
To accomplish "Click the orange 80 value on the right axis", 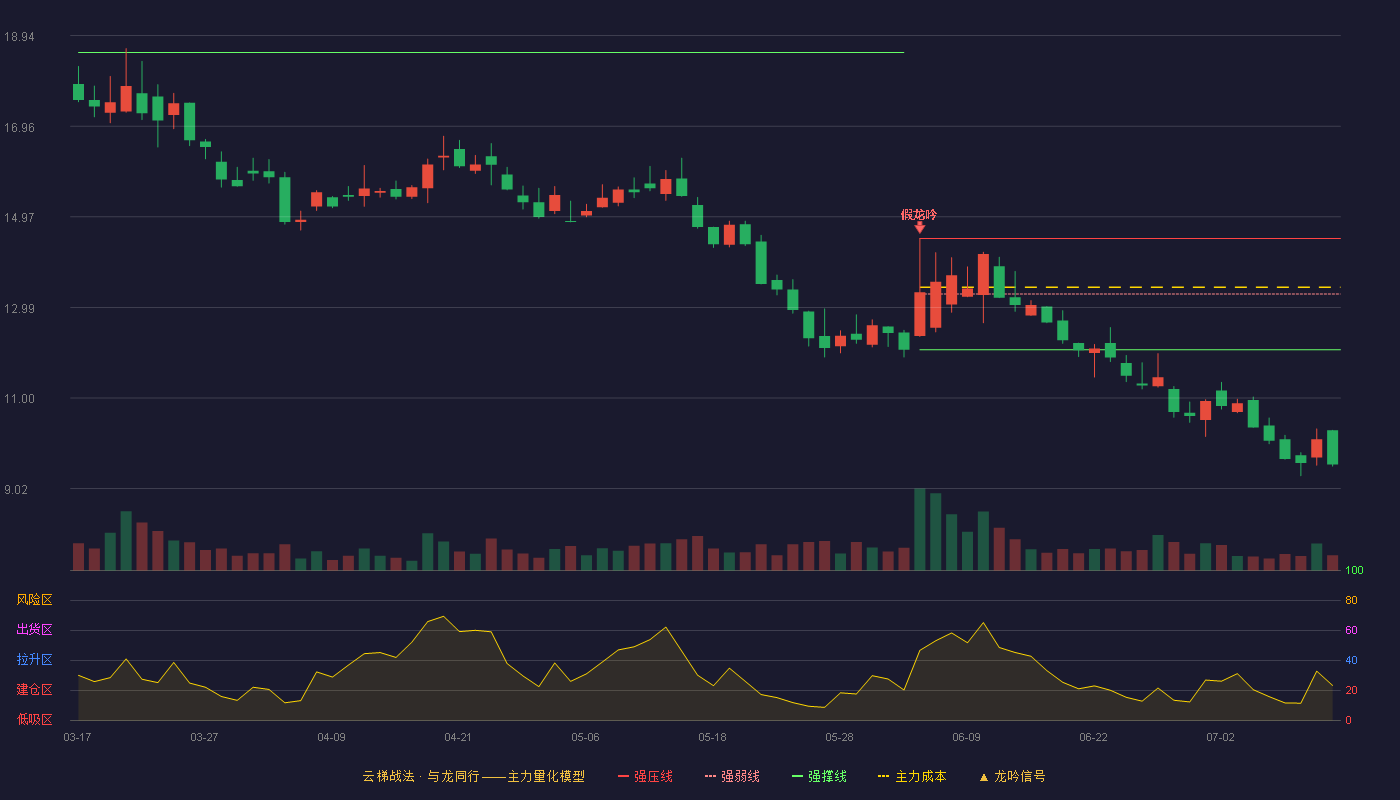I will [1351, 600].
